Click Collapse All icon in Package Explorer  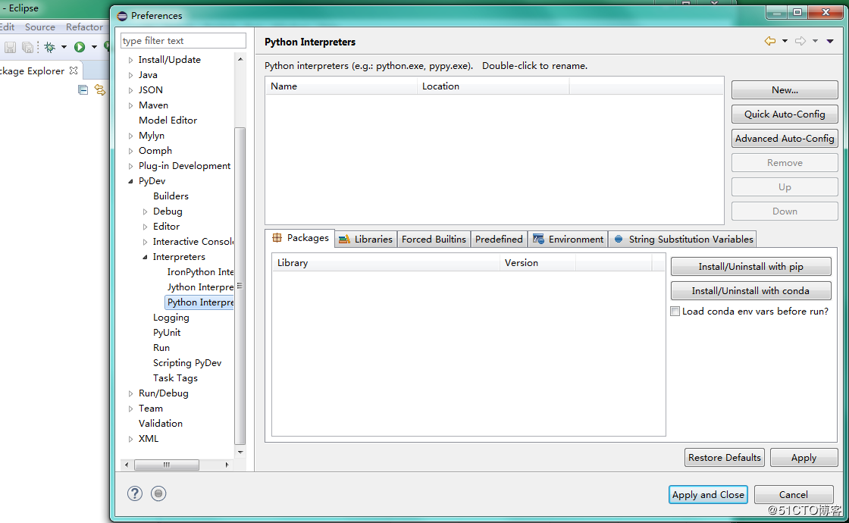click(x=83, y=90)
